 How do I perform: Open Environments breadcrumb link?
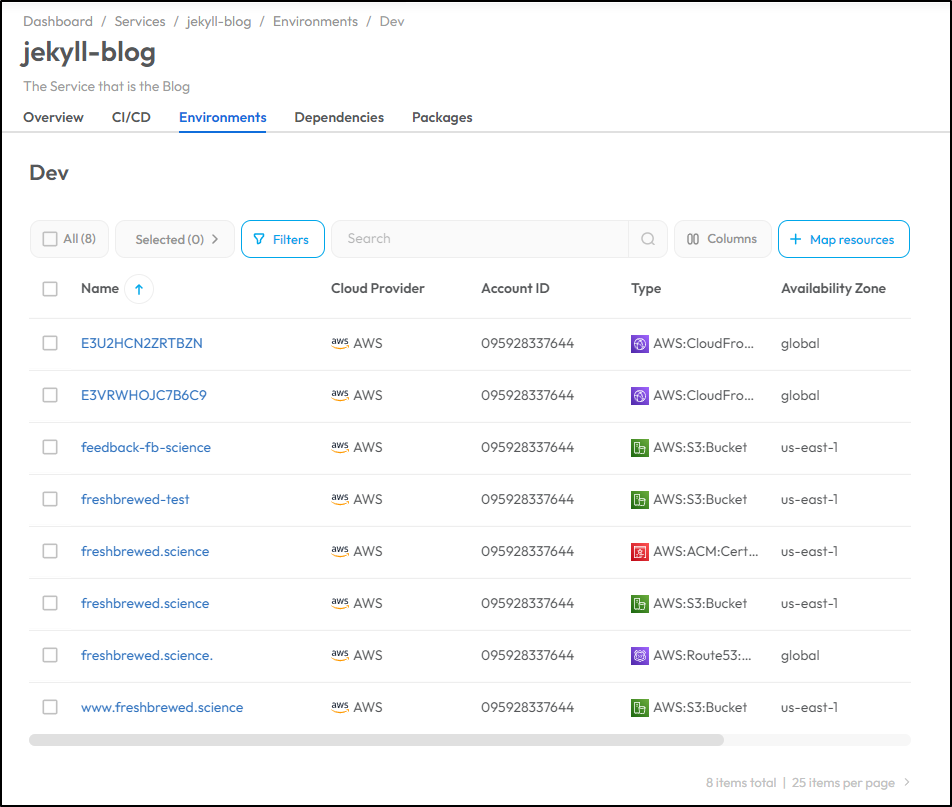[x=315, y=21]
